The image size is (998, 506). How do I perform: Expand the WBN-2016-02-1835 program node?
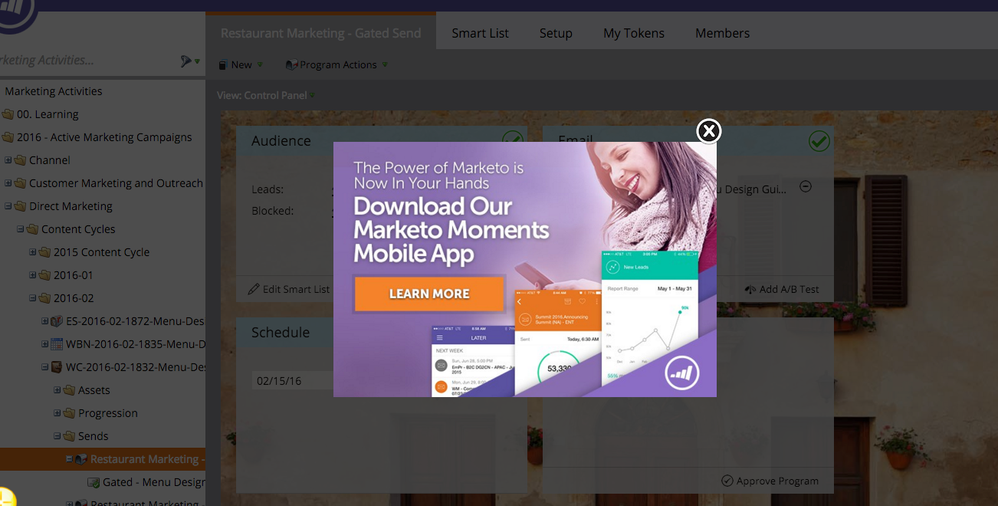pyautogui.click(x=45, y=344)
